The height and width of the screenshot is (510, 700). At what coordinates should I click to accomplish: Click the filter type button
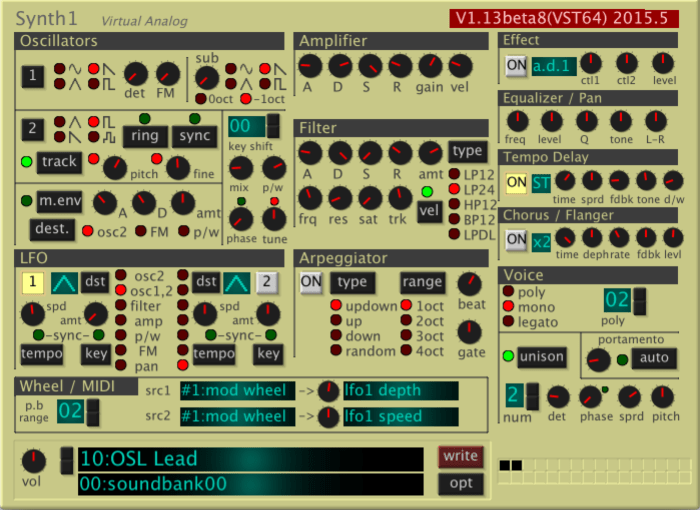pyautogui.click(x=467, y=151)
